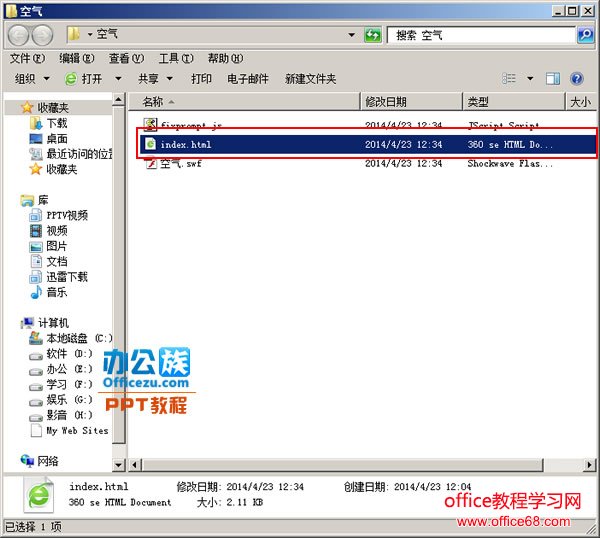600x538 pixels.
Task: Open the 编辑(E) menu
Action: coord(77,58)
